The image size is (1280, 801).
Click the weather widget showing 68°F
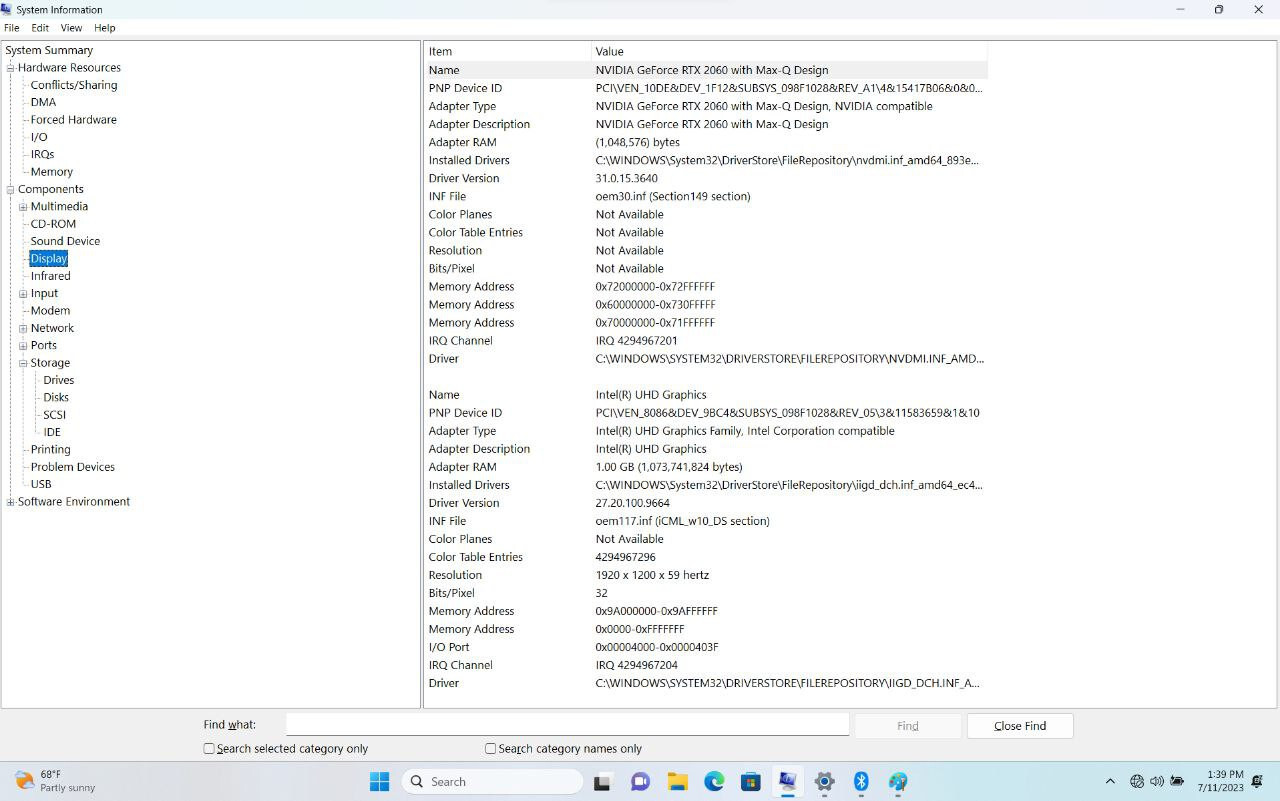(55, 781)
